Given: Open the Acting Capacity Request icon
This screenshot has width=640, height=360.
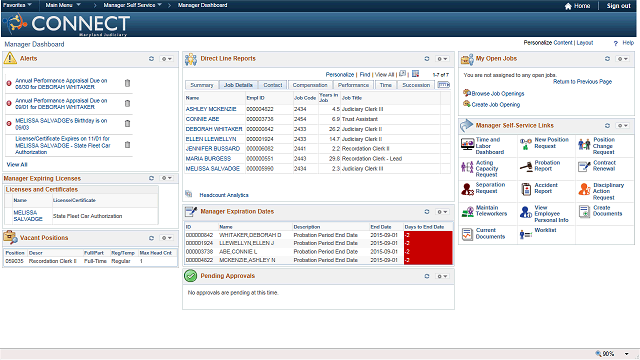Looking at the screenshot, I should pyautogui.click(x=467, y=167).
